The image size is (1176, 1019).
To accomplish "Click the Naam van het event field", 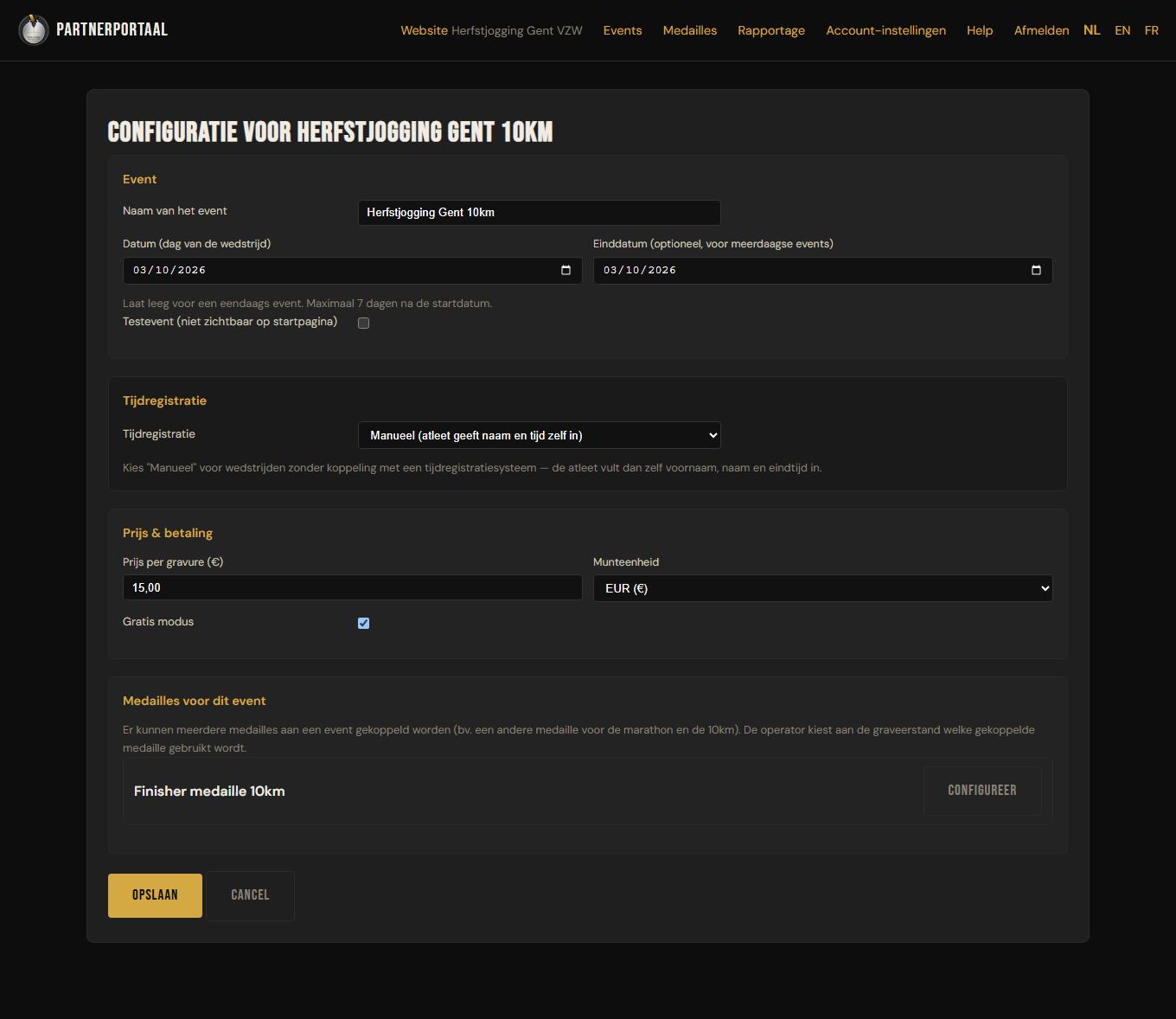I will pyautogui.click(x=540, y=213).
